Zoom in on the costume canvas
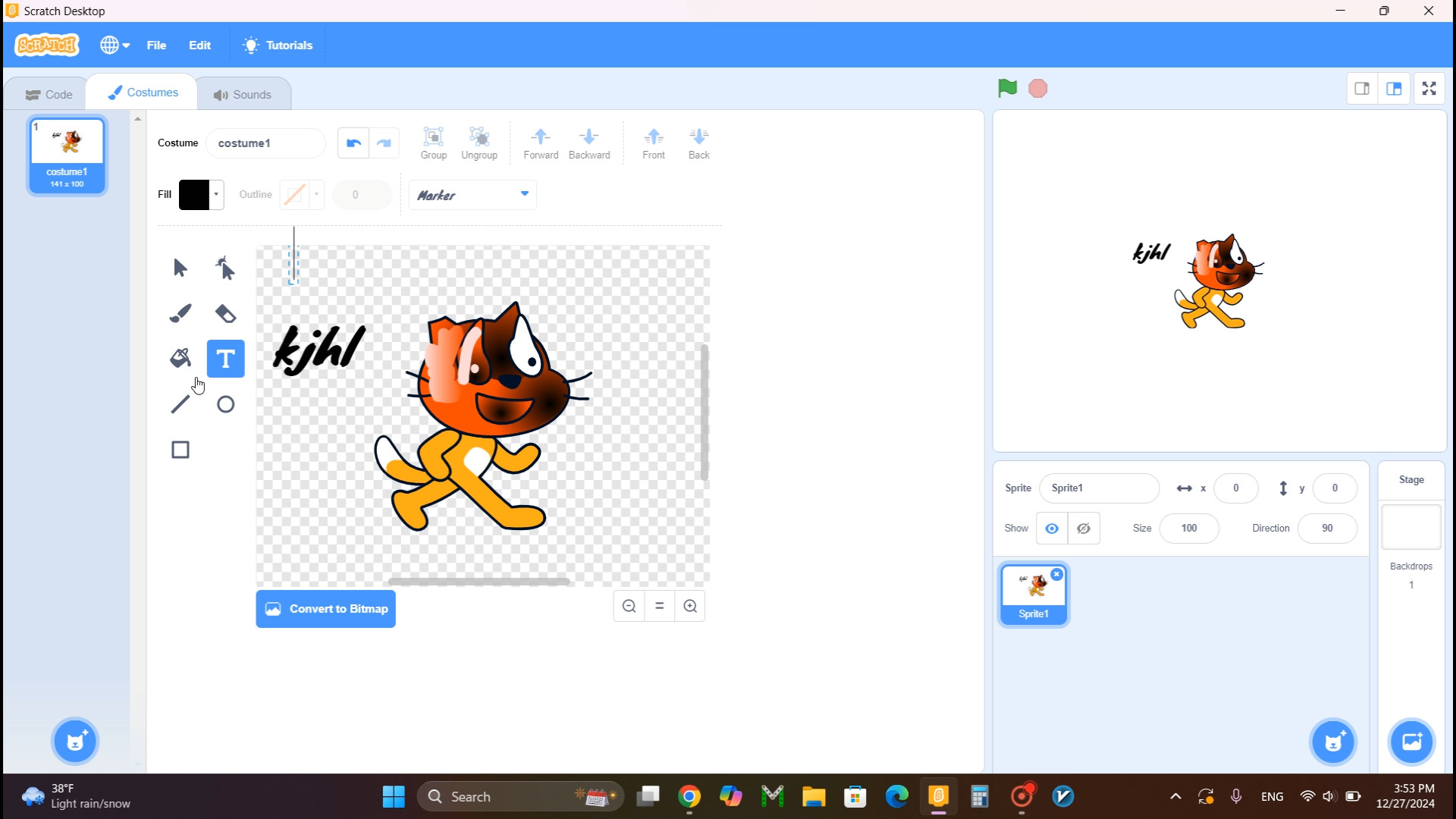 pyautogui.click(x=690, y=606)
